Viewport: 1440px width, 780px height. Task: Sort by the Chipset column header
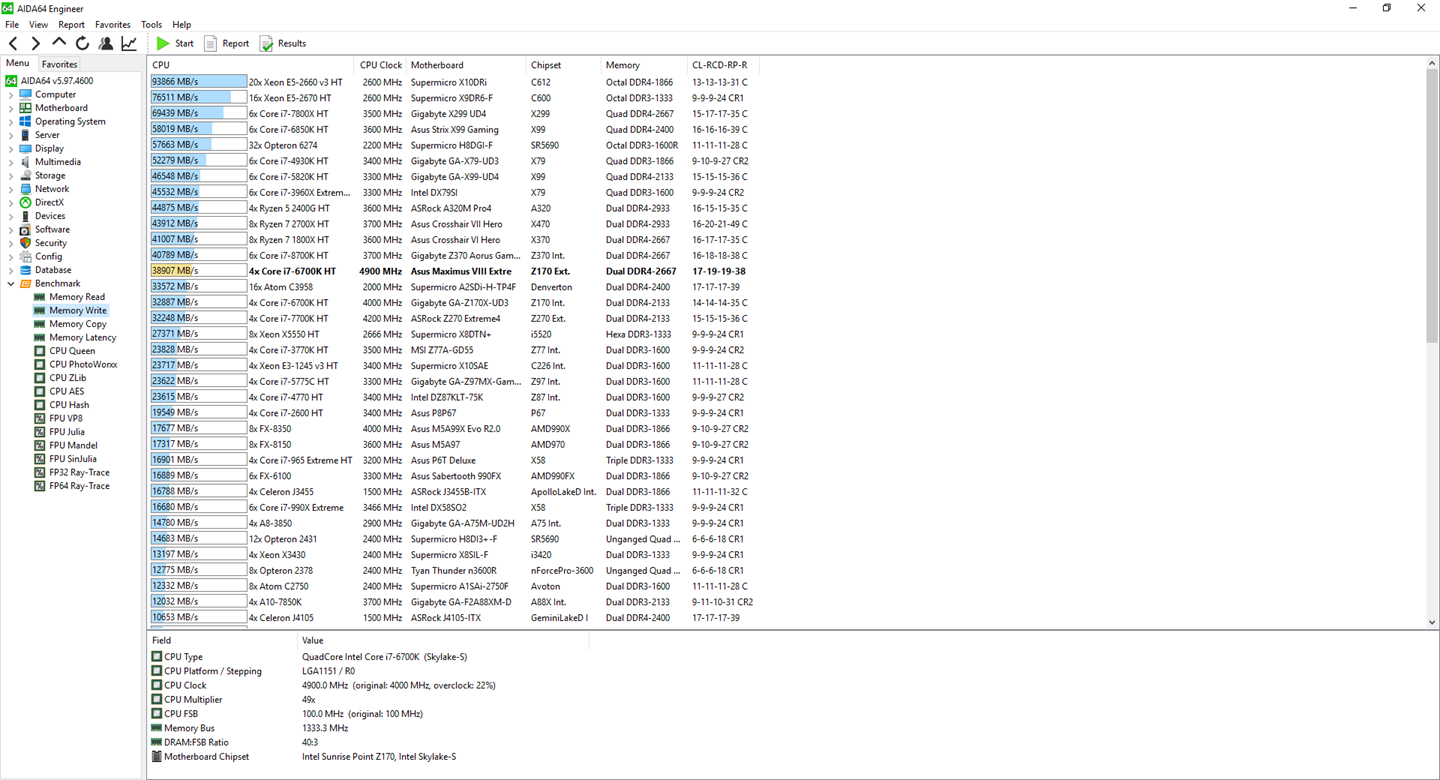(564, 65)
